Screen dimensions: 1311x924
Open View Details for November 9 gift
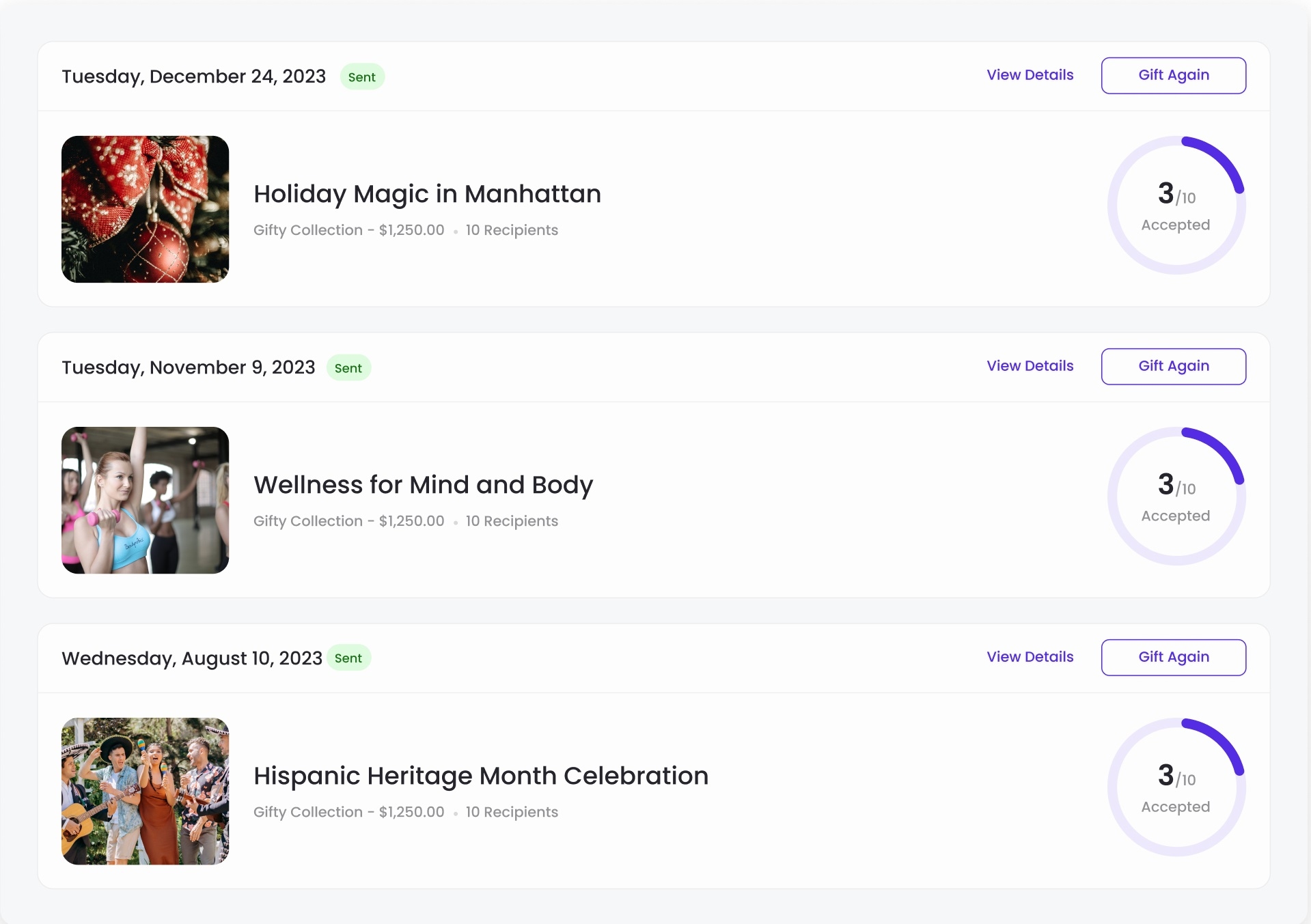(1030, 366)
